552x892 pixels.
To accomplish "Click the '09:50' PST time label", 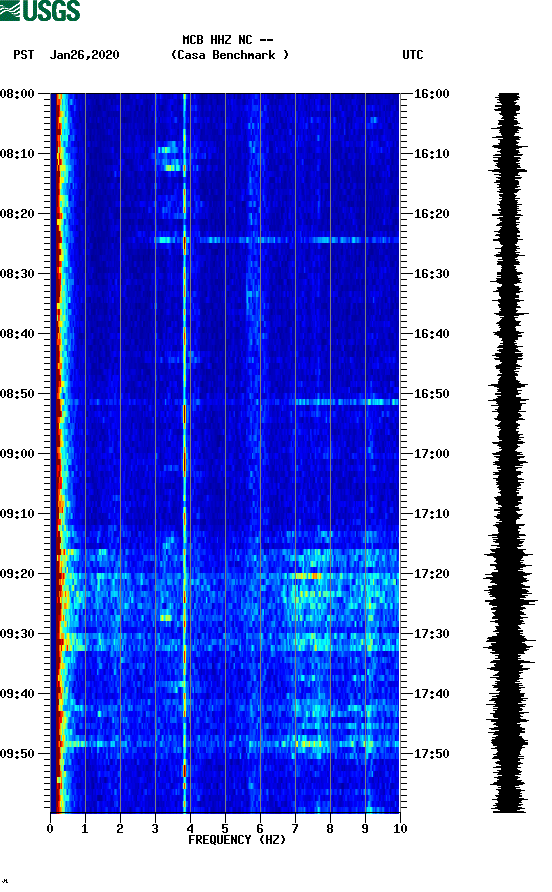I will coord(17,754).
